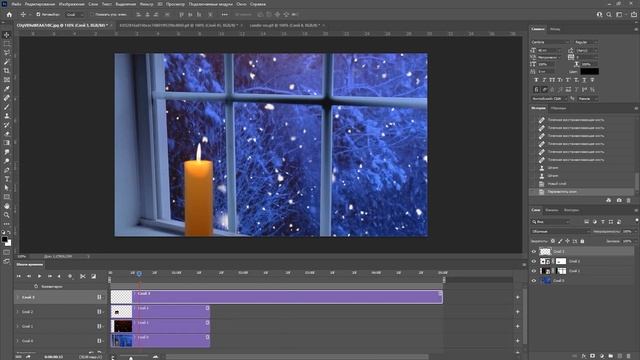Split clip at playhead with scissors icon
The height and width of the screenshot is (360, 640).
[x=82, y=276]
